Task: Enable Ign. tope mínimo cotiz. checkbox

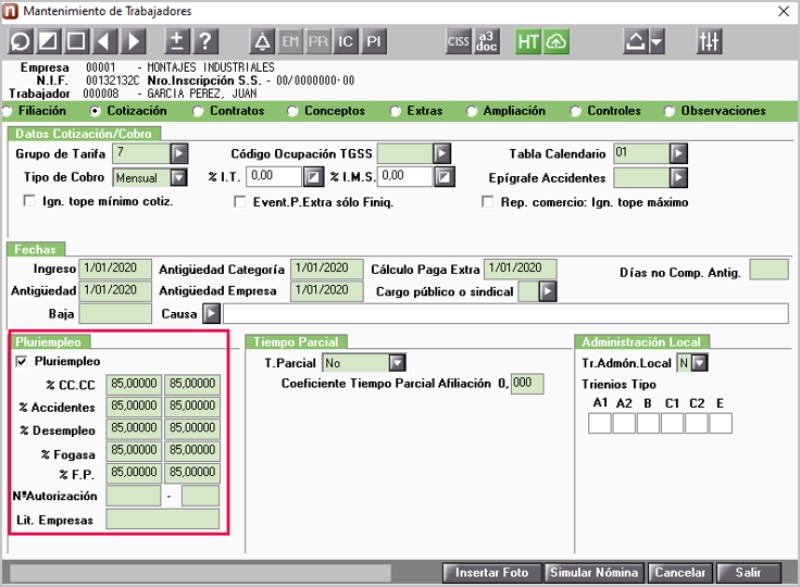Action: coord(28,202)
